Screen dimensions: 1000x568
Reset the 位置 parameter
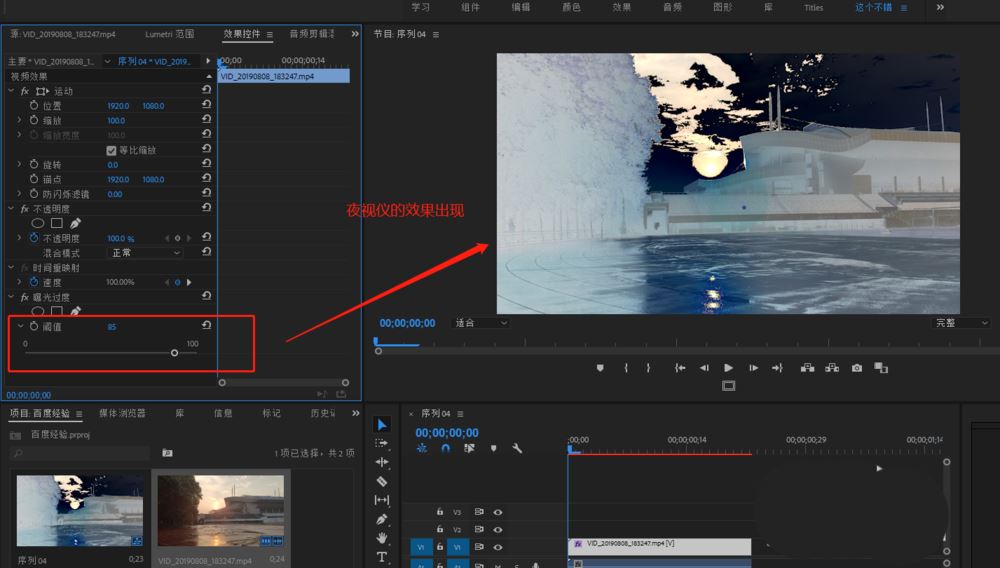(x=206, y=105)
